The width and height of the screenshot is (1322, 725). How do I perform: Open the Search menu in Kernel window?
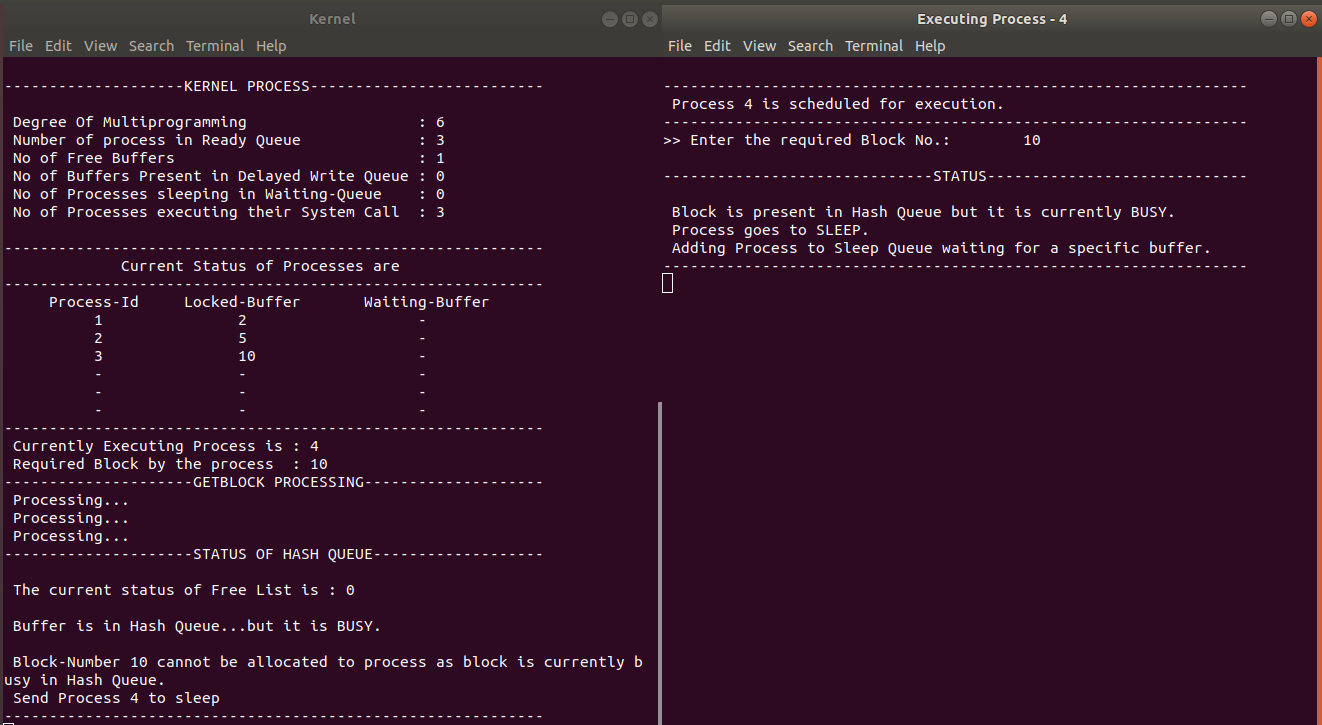tap(151, 45)
